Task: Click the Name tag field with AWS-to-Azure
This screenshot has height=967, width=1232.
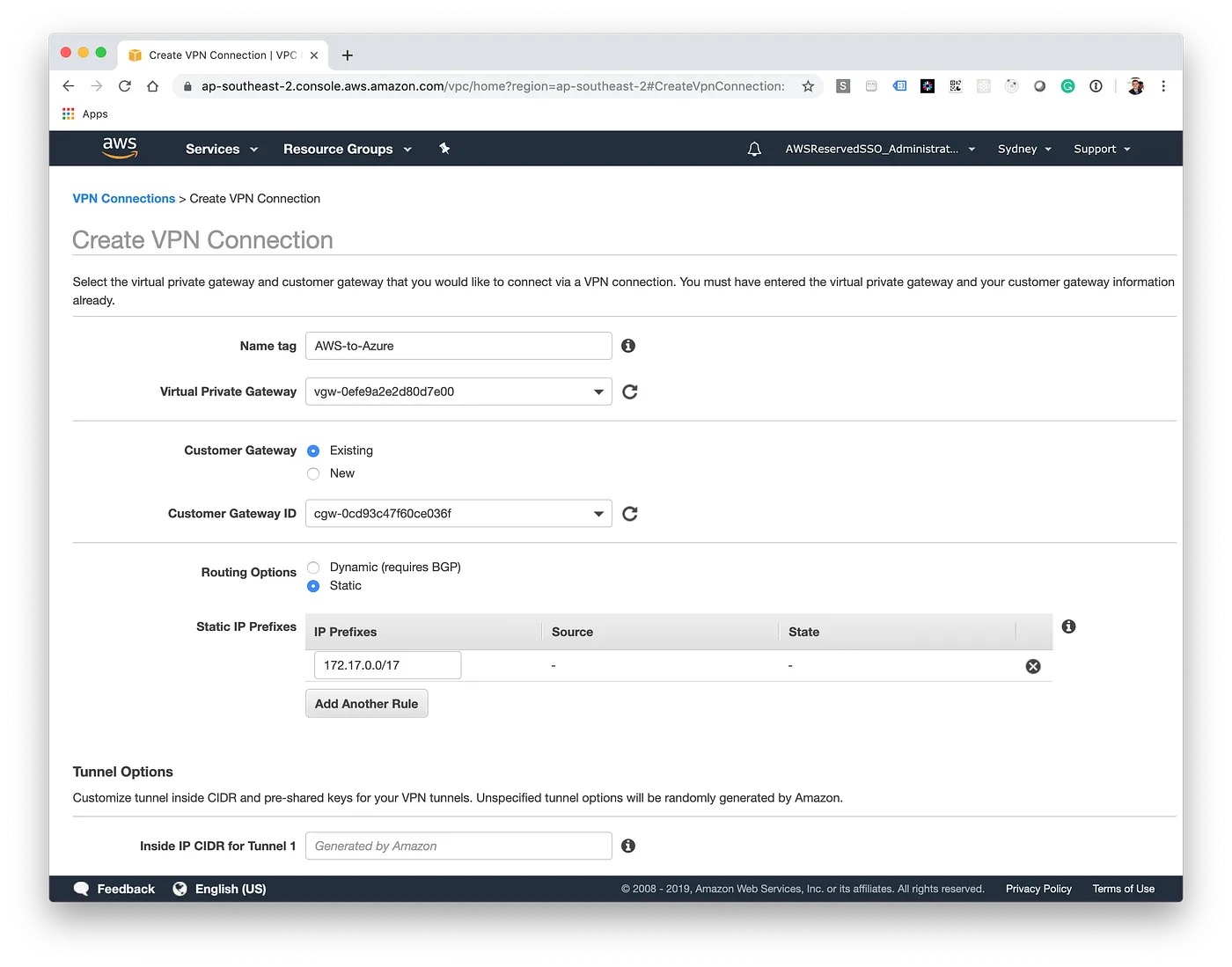Action: pyautogui.click(x=458, y=346)
